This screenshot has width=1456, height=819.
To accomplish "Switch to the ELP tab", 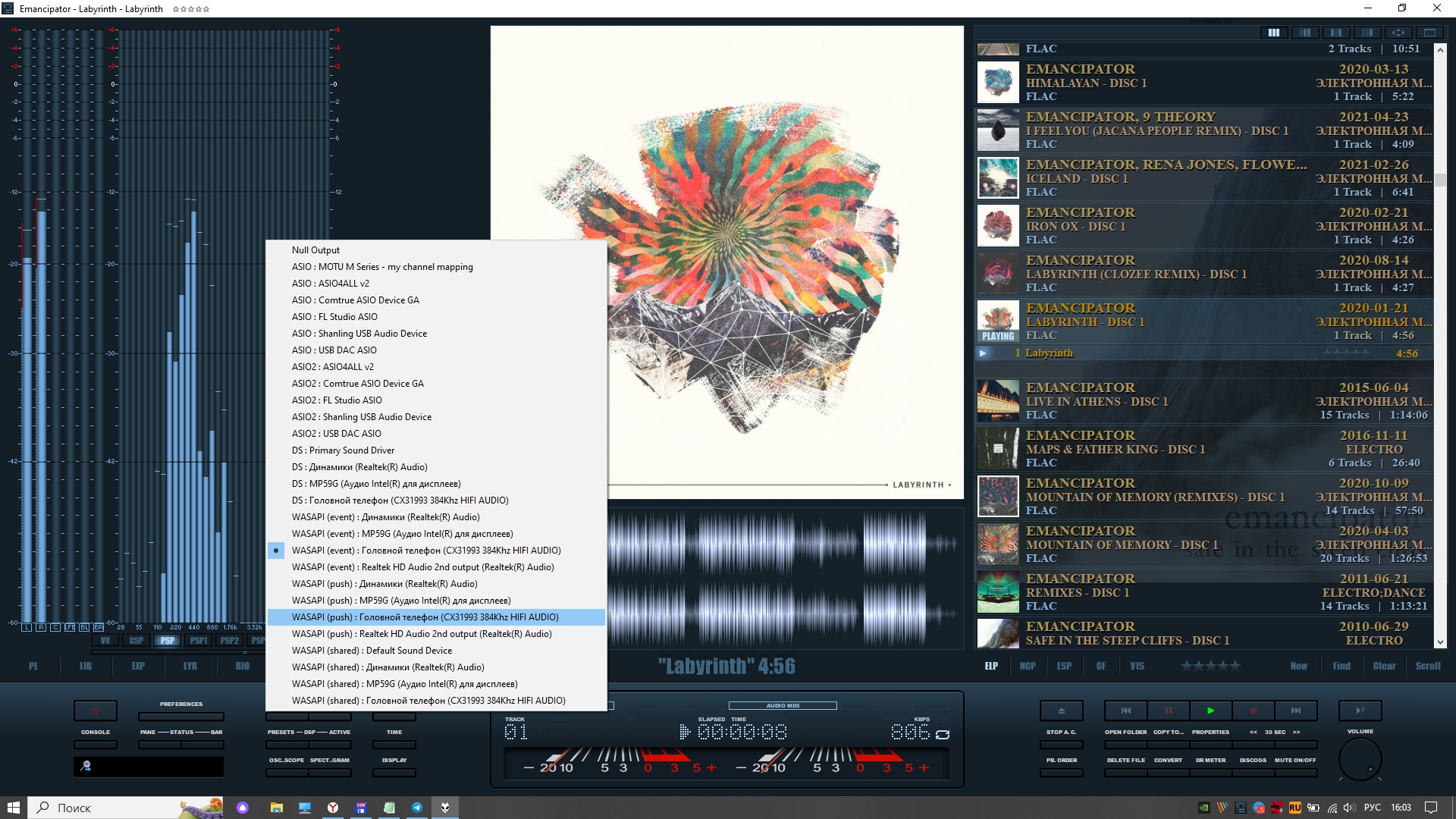I will coord(991,666).
